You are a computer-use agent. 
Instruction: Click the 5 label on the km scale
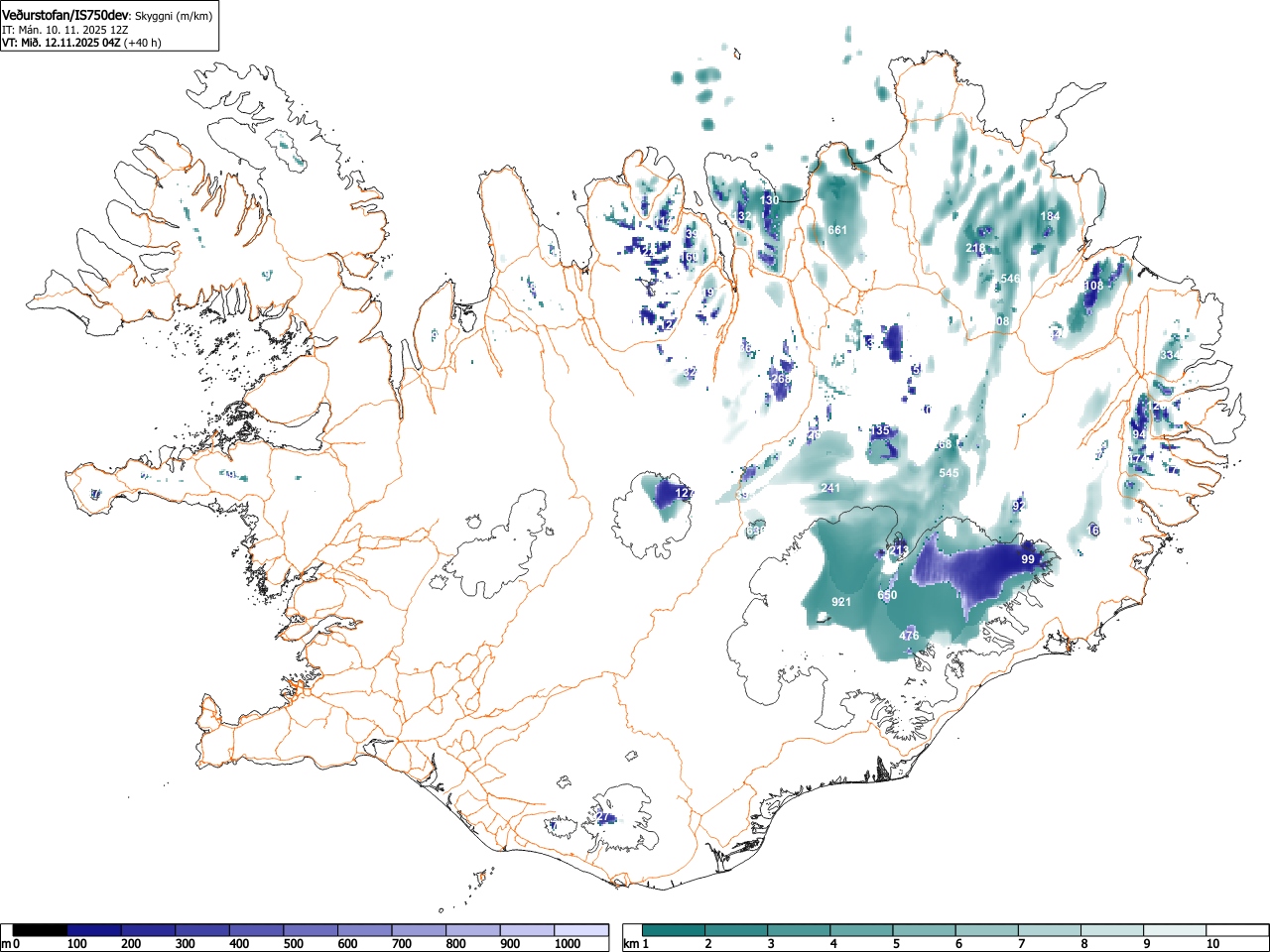896,944
